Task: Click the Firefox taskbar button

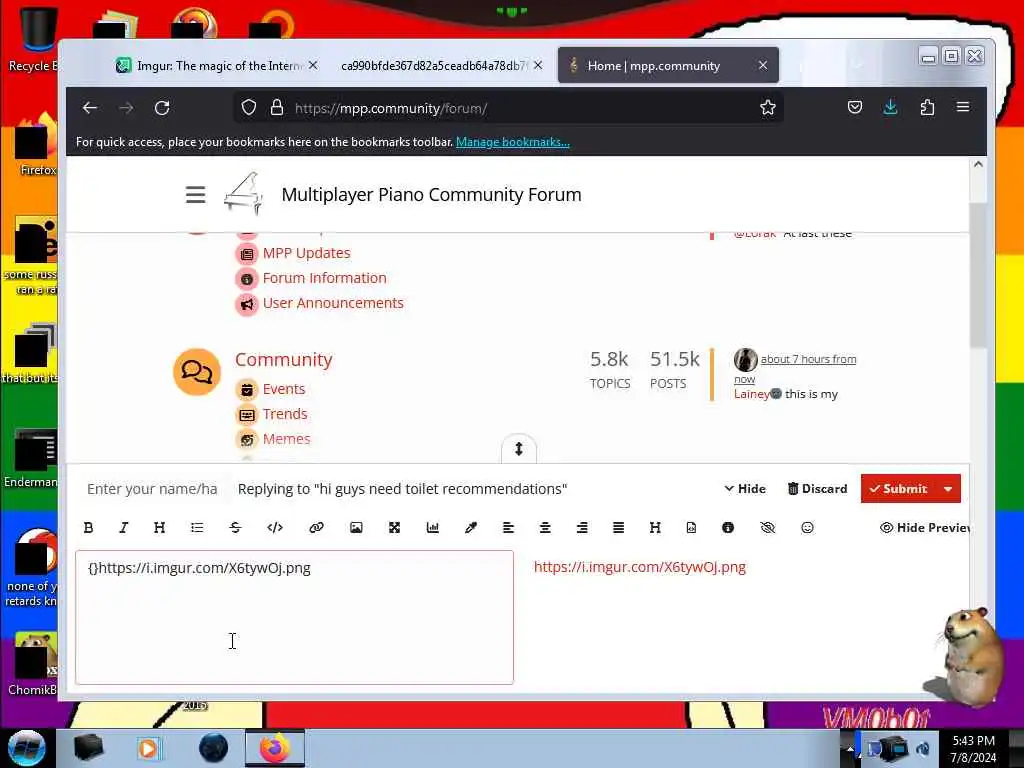Action: click(275, 748)
